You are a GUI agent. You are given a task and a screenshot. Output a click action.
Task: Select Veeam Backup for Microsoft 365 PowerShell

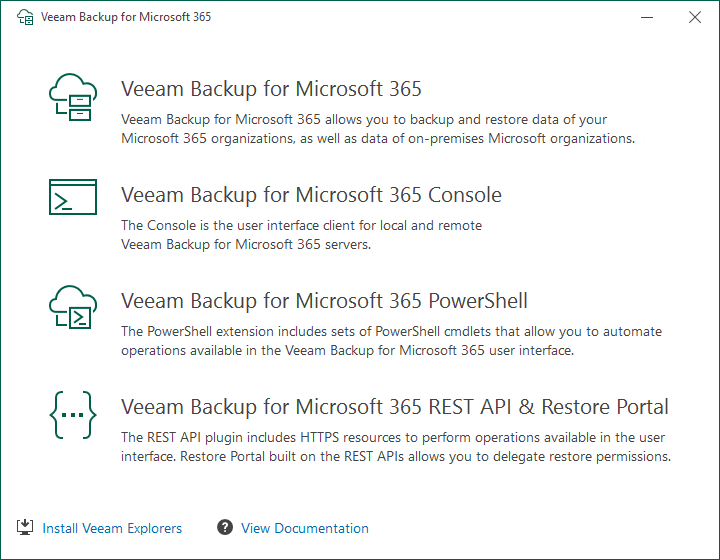pyautogui.click(x=324, y=300)
